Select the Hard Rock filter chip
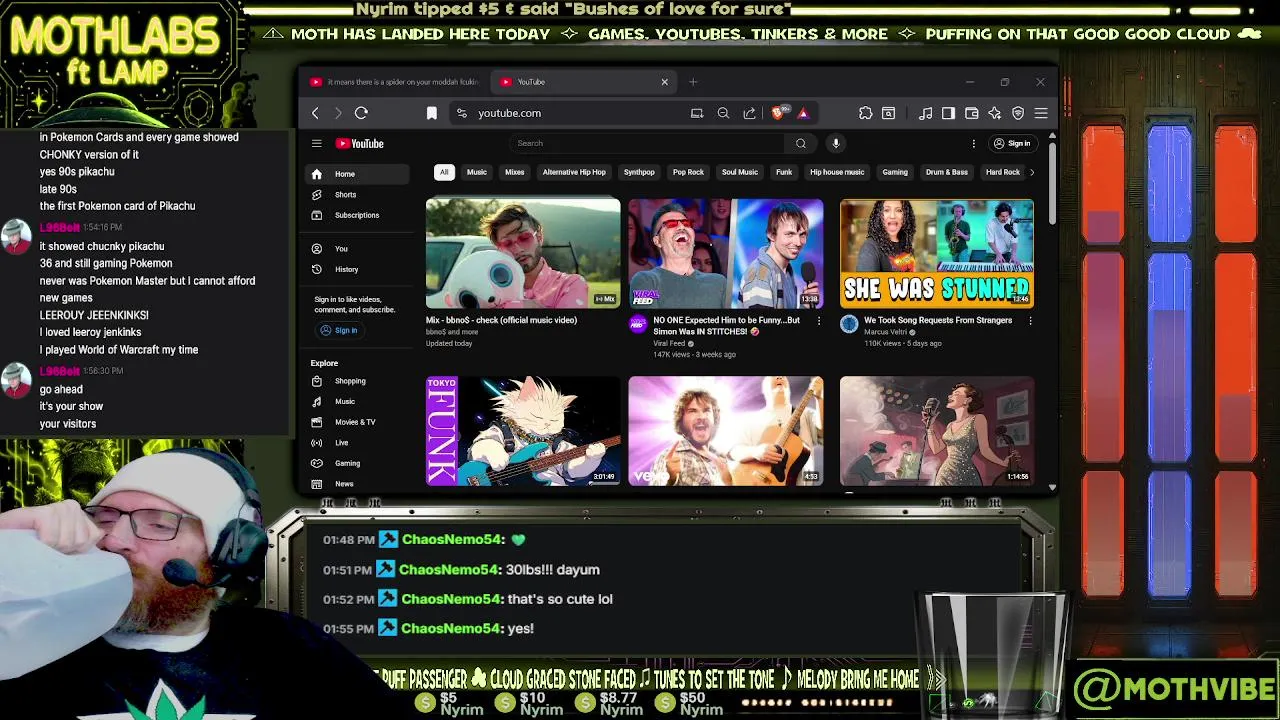Viewport: 1280px width, 720px height. 1002,172
